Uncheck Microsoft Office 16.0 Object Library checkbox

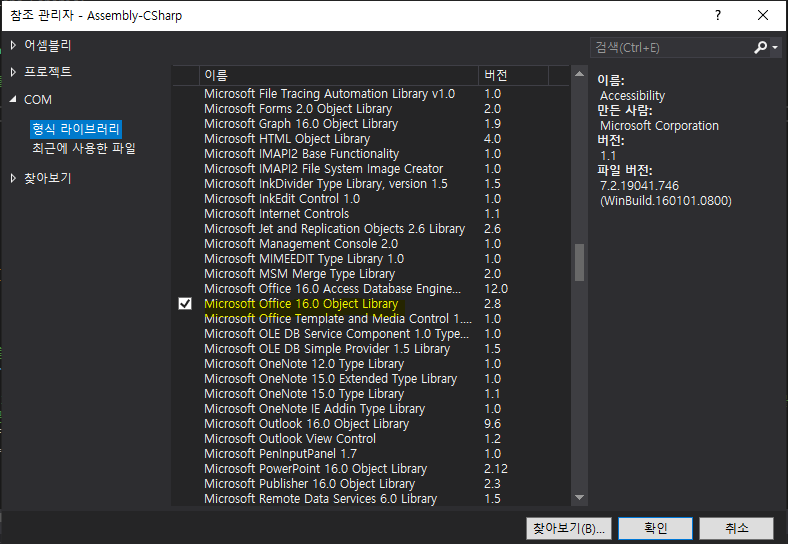185,304
